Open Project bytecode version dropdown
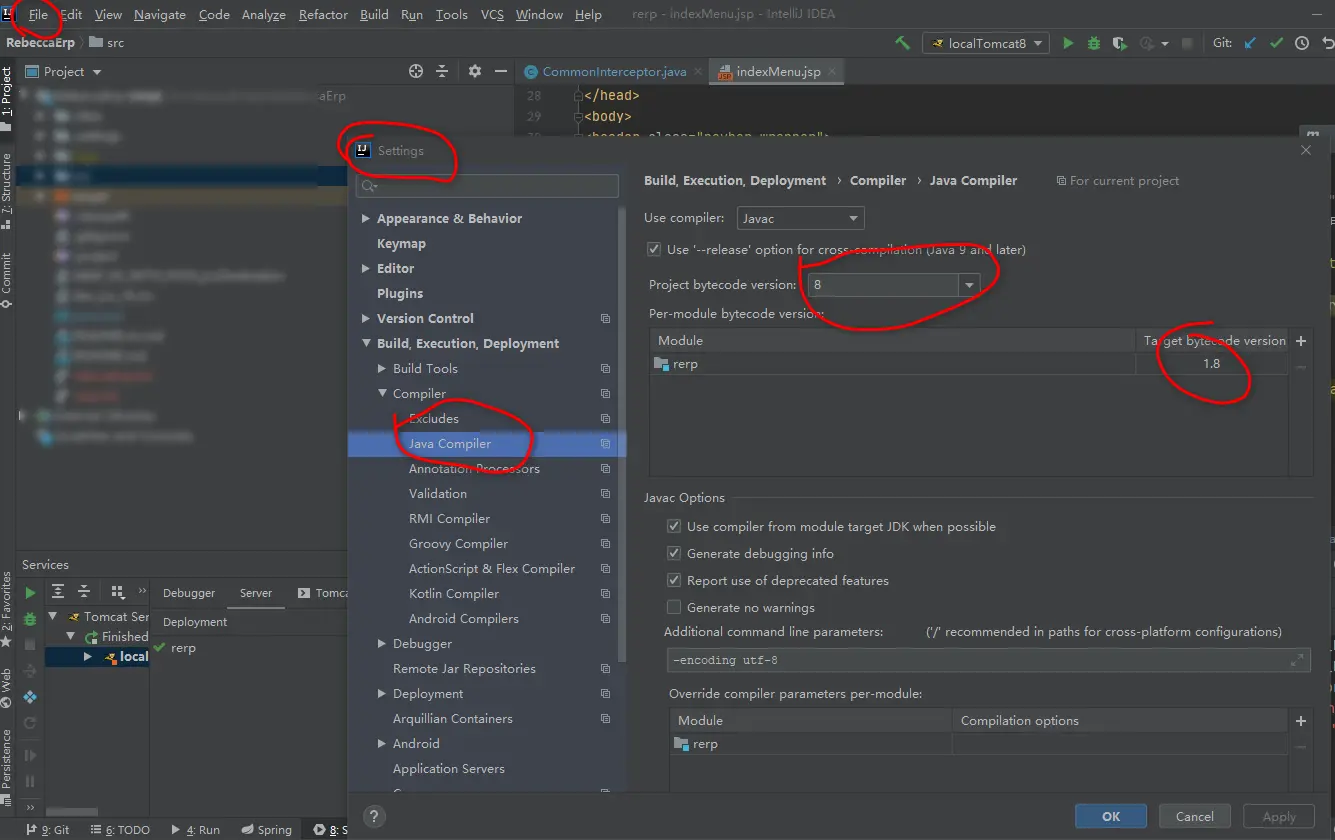1335x840 pixels. [x=968, y=285]
